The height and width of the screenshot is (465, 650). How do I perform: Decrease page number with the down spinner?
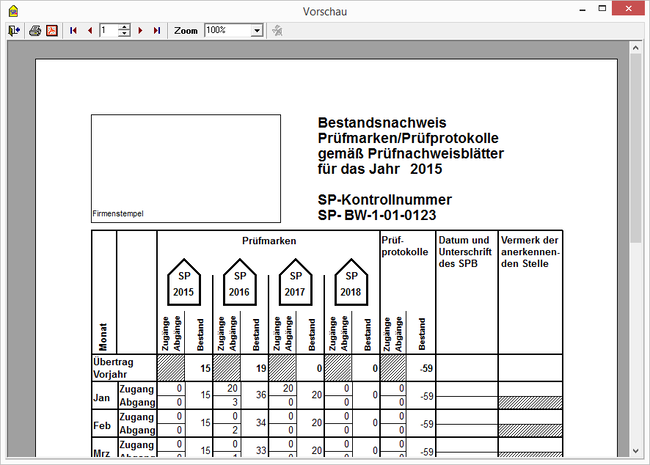click(x=124, y=35)
